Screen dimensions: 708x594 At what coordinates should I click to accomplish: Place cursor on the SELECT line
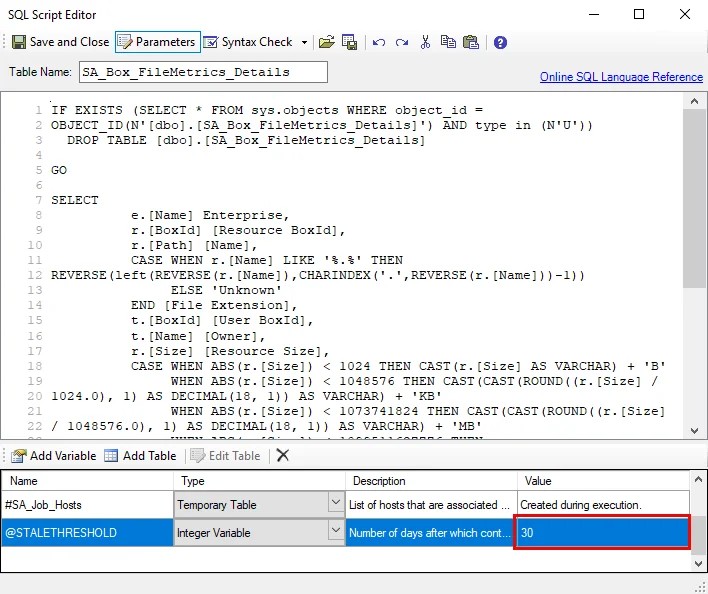[x=75, y=200]
